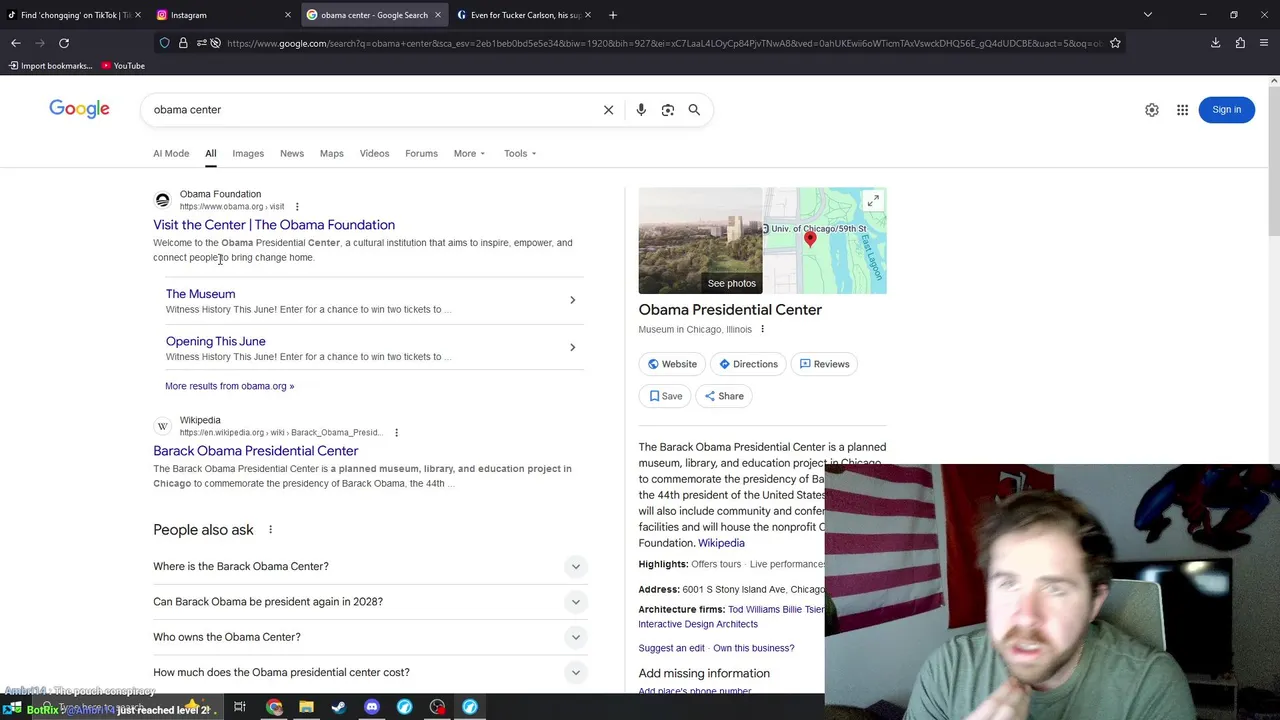Open Website button for Obama Center
Image resolution: width=1280 pixels, height=720 pixels.
672,364
